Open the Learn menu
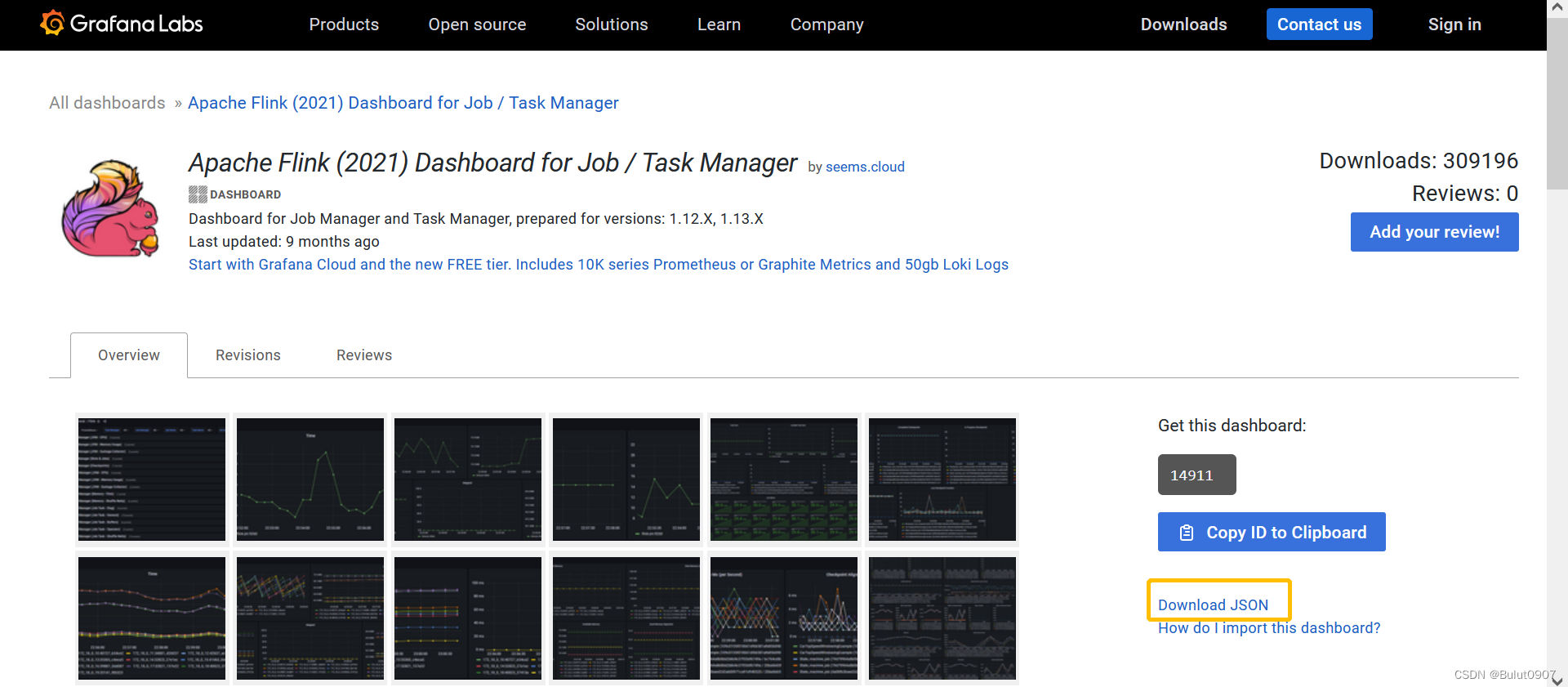Viewport: 1568px width, 687px height. click(719, 25)
